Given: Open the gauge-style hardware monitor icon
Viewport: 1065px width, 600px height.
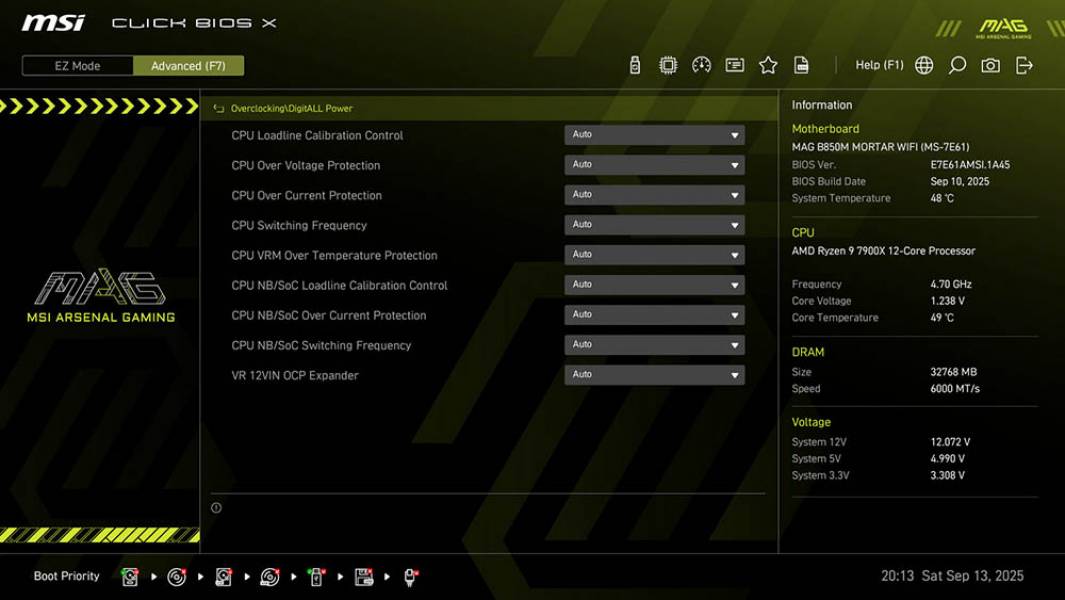Looking at the screenshot, I should pos(700,63).
